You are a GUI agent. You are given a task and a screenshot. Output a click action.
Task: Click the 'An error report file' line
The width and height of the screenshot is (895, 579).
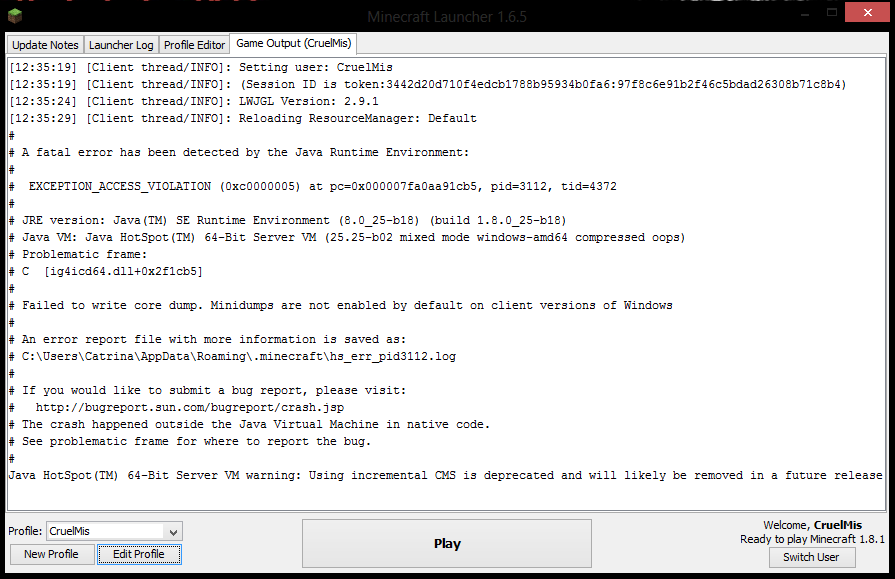tap(208, 340)
